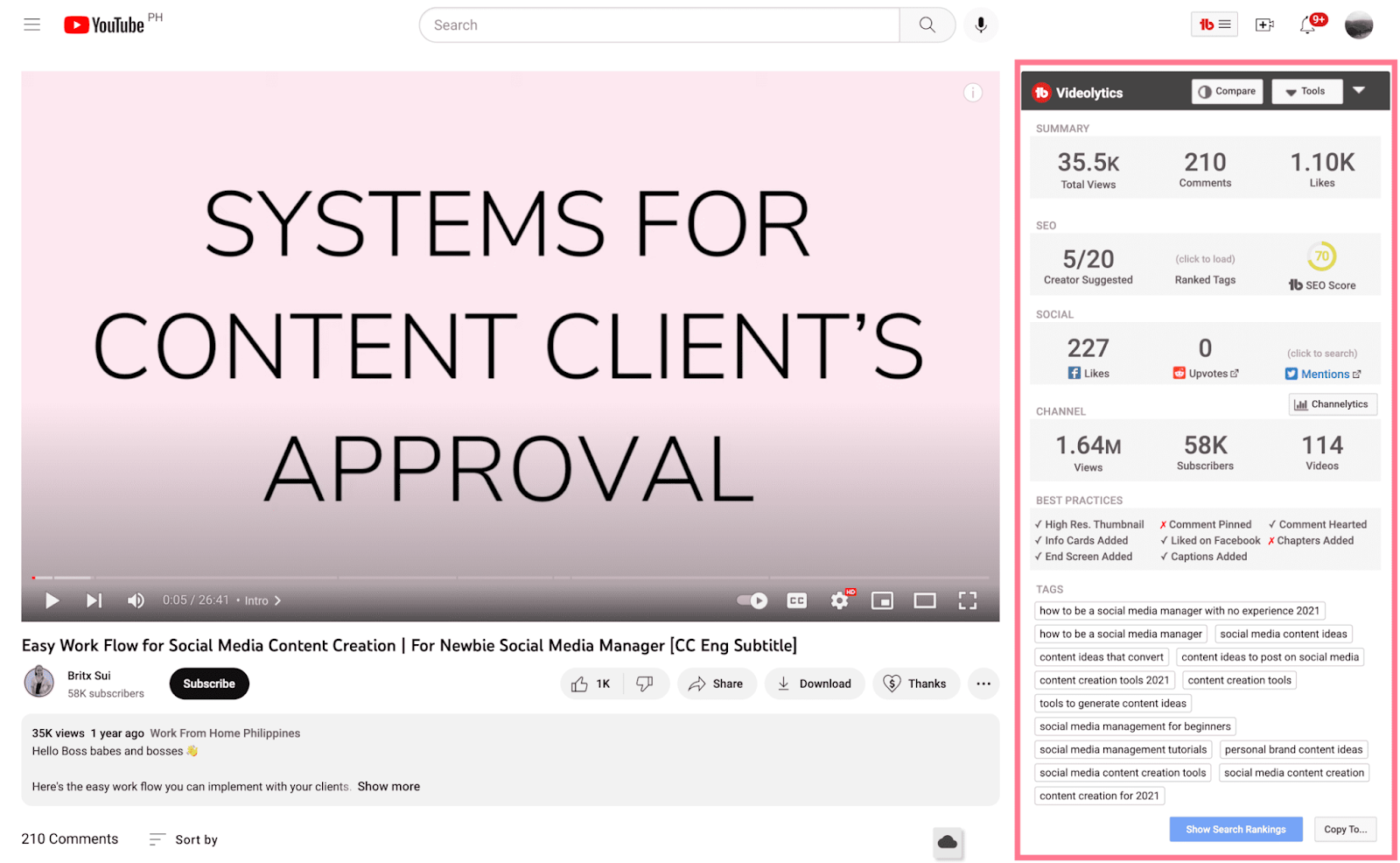Share the video
This screenshot has width=1400, height=863.
[x=716, y=684]
